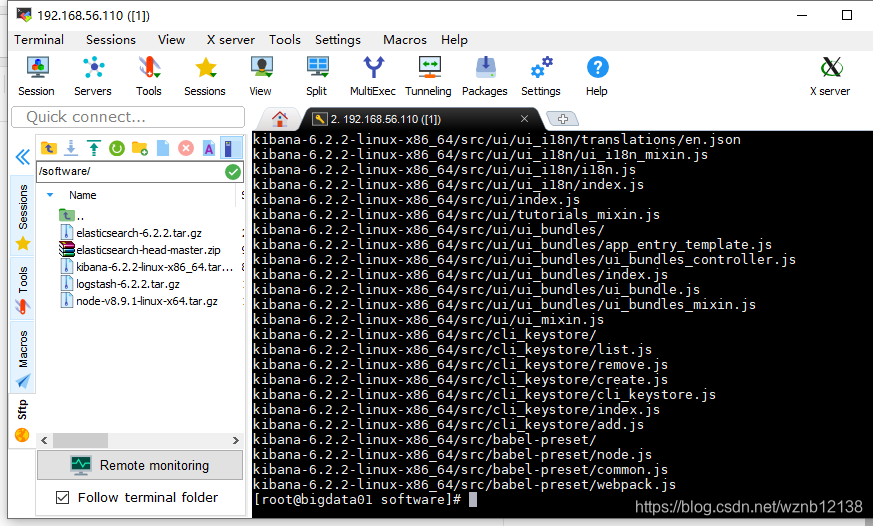
Task: Select kibana-6.2.2-linux-x86_64.tar file
Action: (x=147, y=267)
